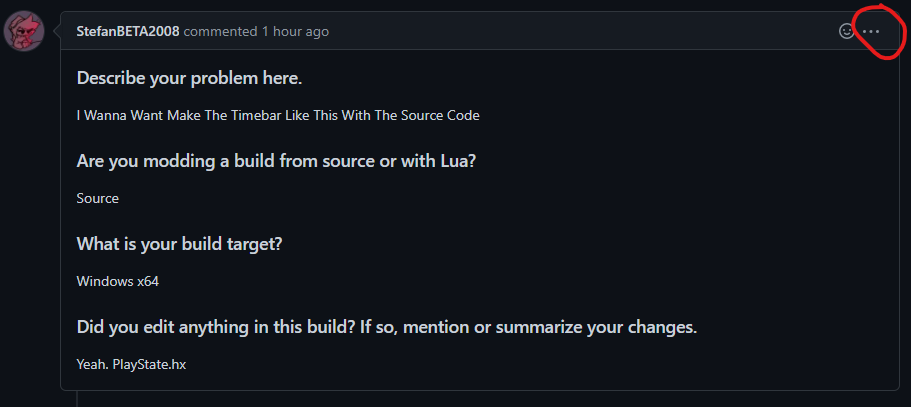Open StefanBETA2008's profile avatar

click(x=24, y=31)
